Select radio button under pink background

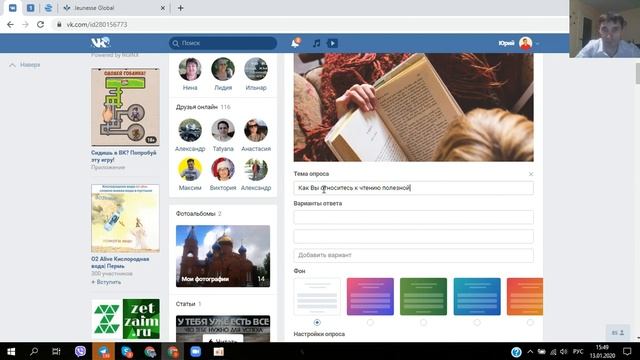(370, 322)
